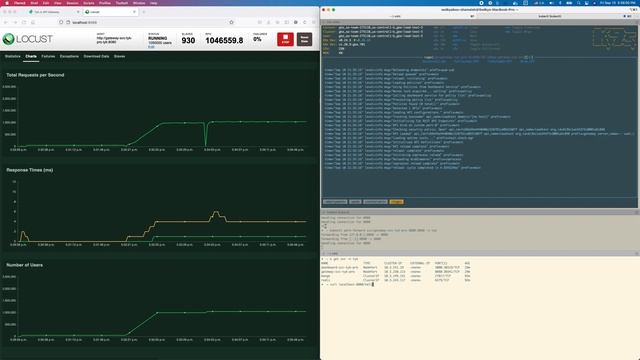Click the slaves count 930

point(188,40)
